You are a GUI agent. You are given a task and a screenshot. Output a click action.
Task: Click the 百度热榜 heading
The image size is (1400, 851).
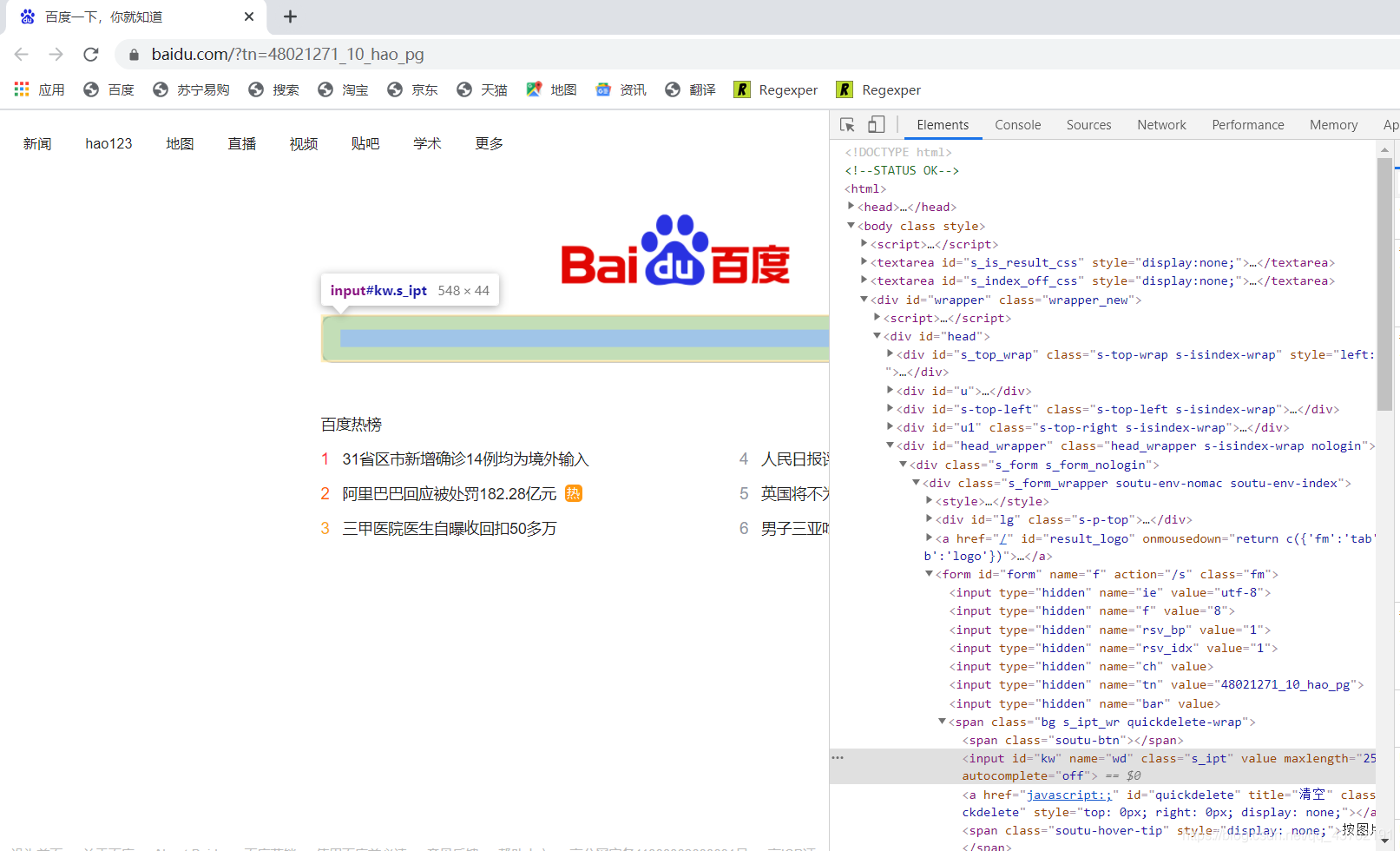pyautogui.click(x=352, y=425)
